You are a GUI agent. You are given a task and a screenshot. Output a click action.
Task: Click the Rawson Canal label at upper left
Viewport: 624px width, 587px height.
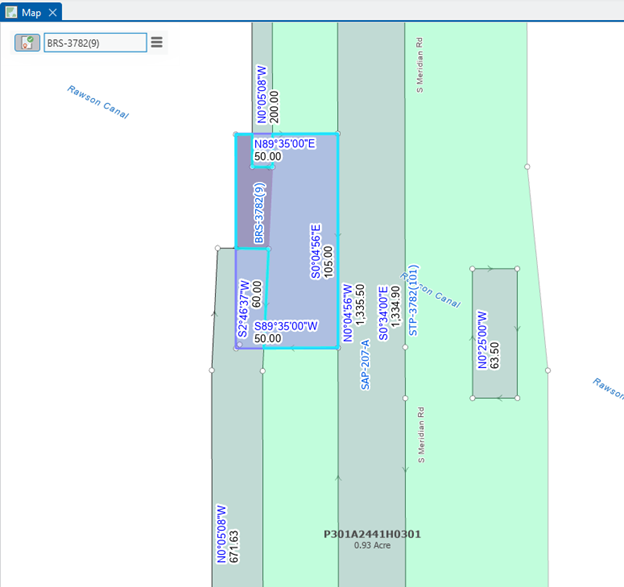point(98,102)
